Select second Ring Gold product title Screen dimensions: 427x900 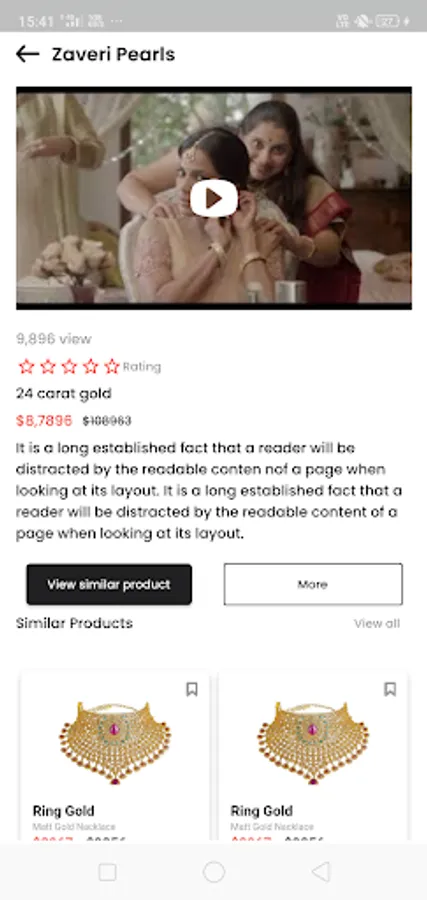[x=262, y=811]
